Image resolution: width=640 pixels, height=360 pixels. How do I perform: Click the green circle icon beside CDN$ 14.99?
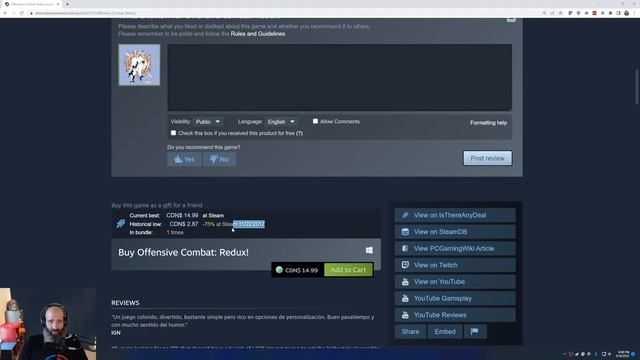(x=279, y=270)
